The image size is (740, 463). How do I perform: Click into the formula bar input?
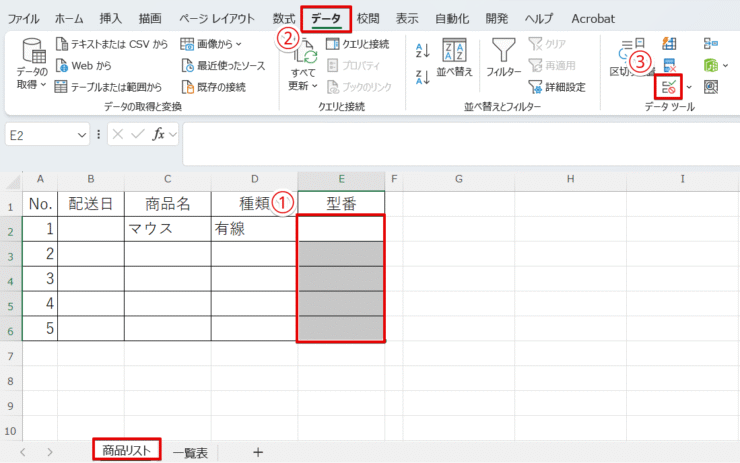(x=461, y=144)
